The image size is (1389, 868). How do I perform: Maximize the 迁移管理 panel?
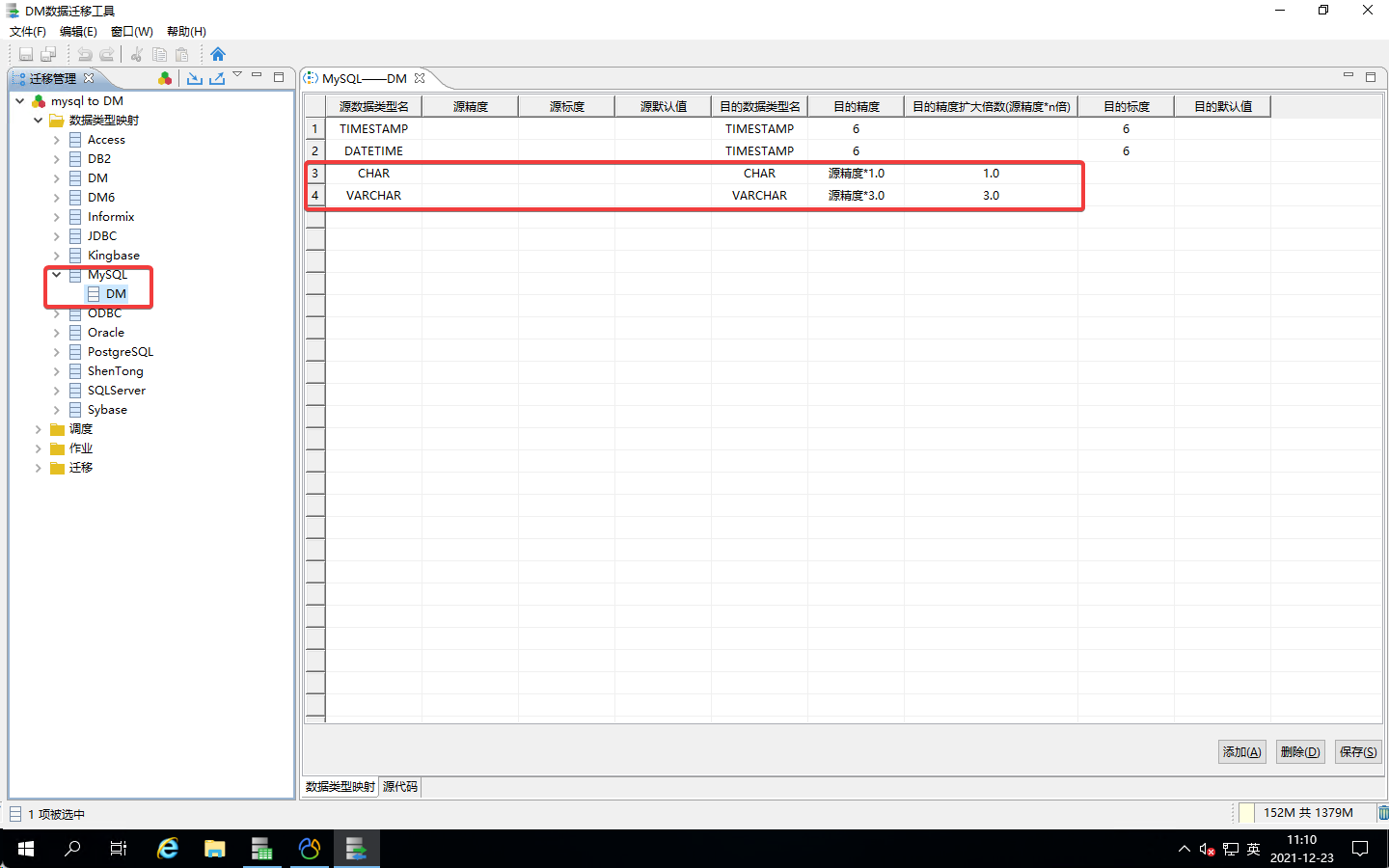pos(279,77)
